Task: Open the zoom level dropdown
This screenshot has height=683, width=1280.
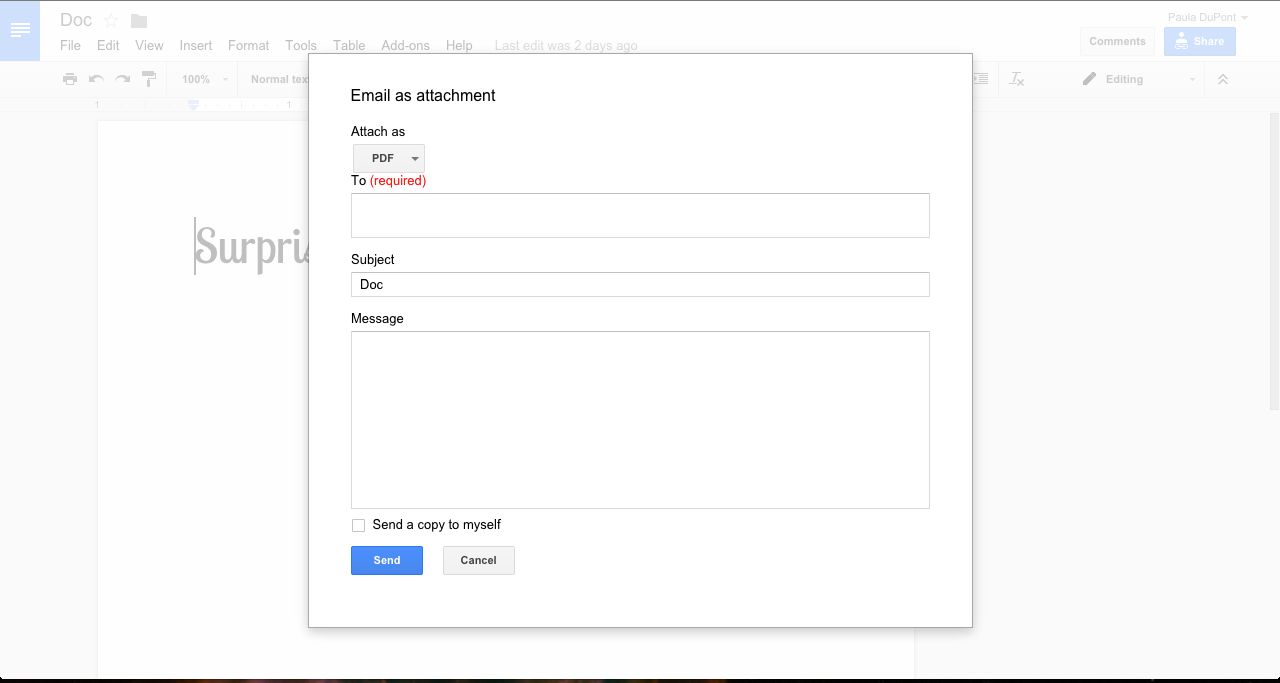Action: 202,79
